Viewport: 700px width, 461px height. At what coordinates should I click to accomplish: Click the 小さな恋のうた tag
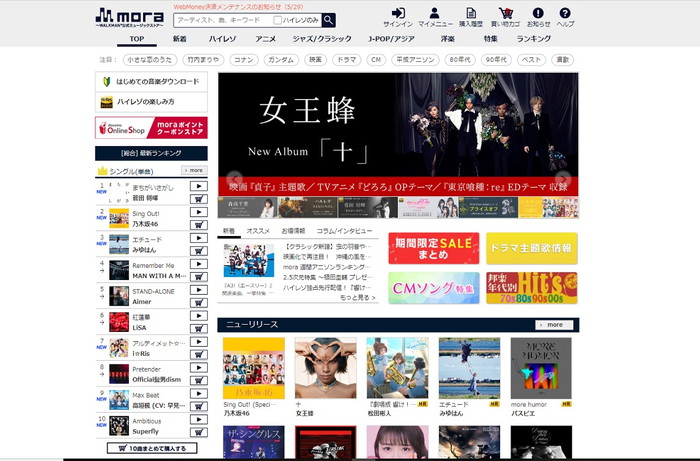click(150, 60)
